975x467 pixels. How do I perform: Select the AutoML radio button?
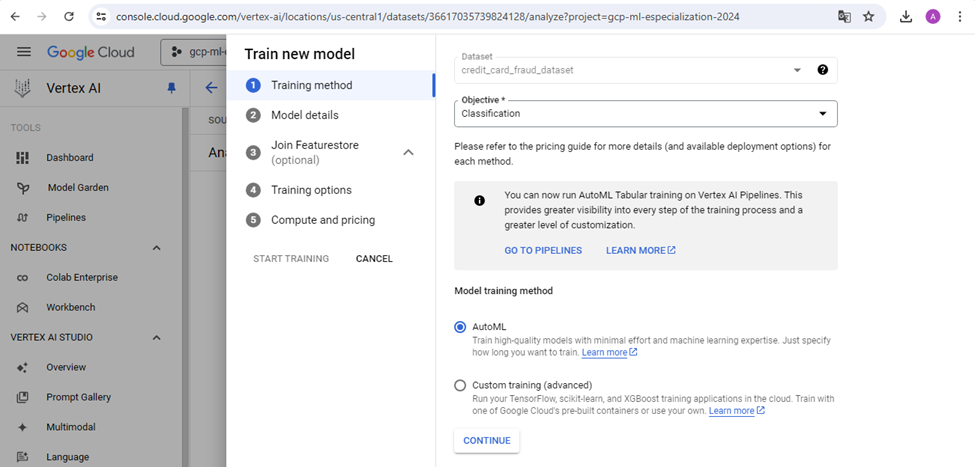(460, 327)
